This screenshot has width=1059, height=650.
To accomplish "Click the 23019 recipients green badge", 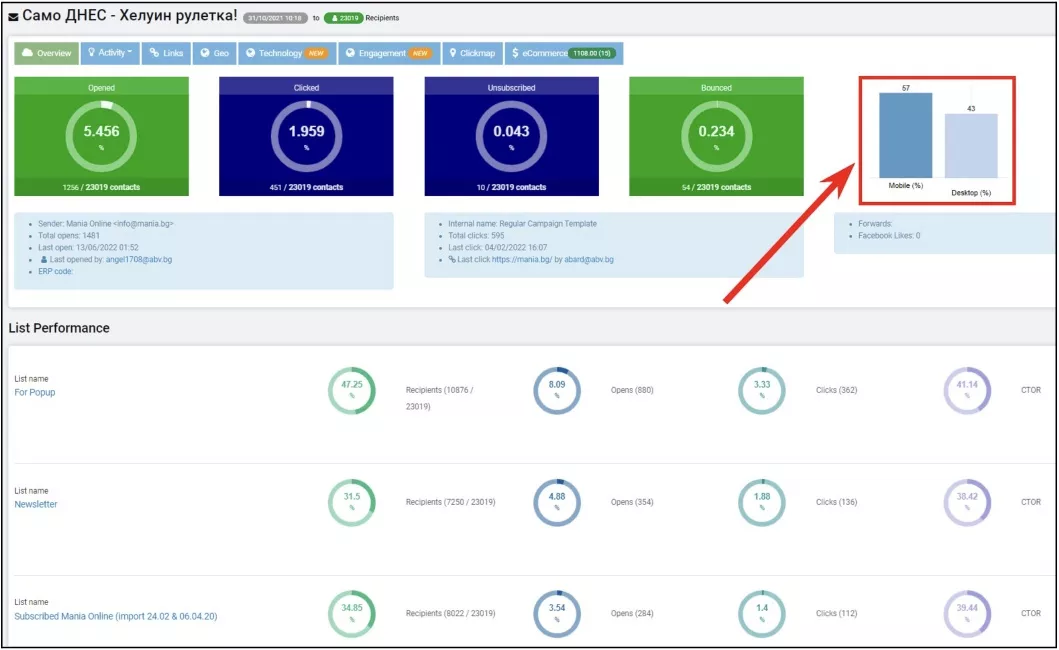I will pyautogui.click(x=343, y=18).
